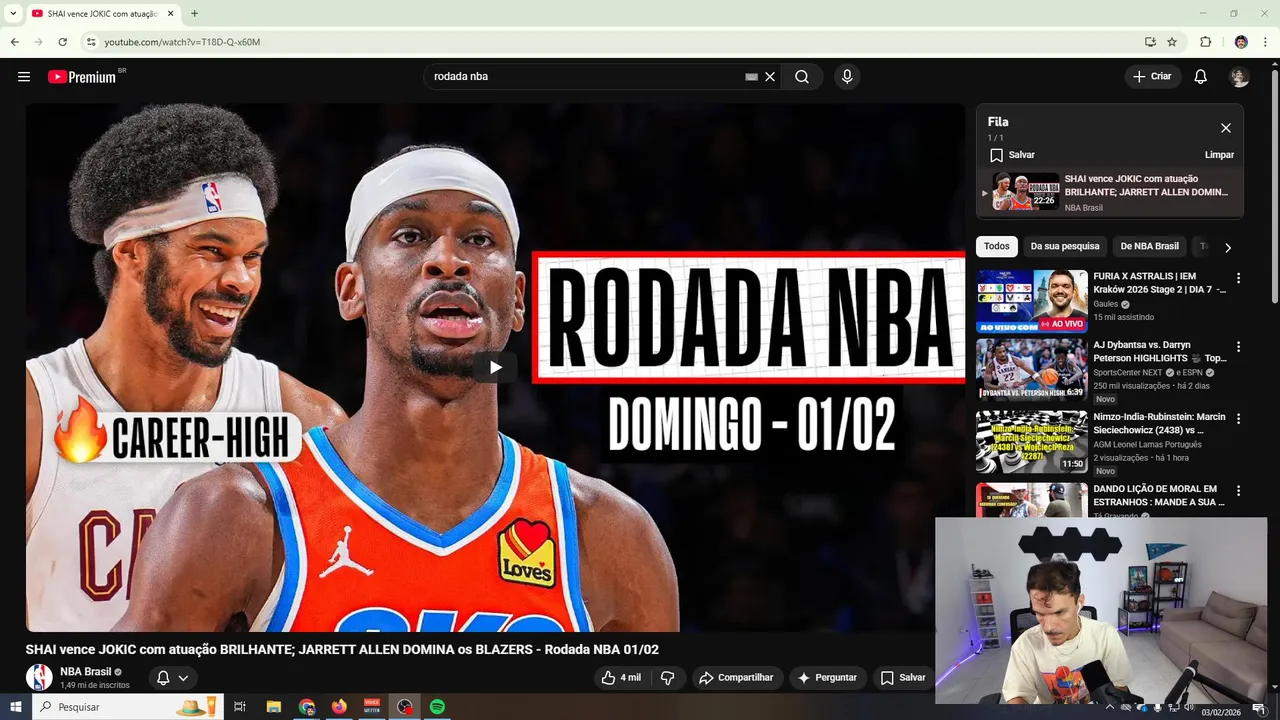Image resolution: width=1280 pixels, height=720 pixels.
Task: Like the video with 4 mil thumbs up
Action: click(x=620, y=678)
